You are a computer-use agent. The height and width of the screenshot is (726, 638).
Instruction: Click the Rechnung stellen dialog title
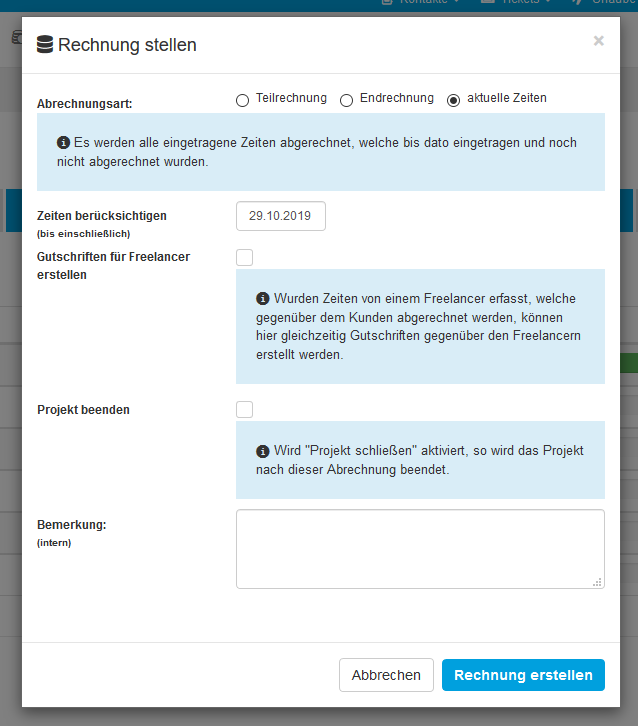coord(127,45)
